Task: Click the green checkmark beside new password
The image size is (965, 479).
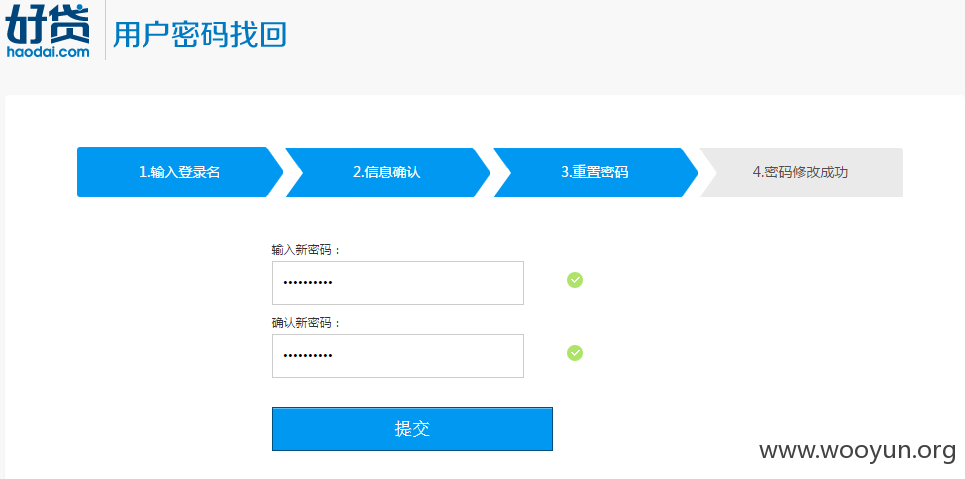Action: point(575,280)
